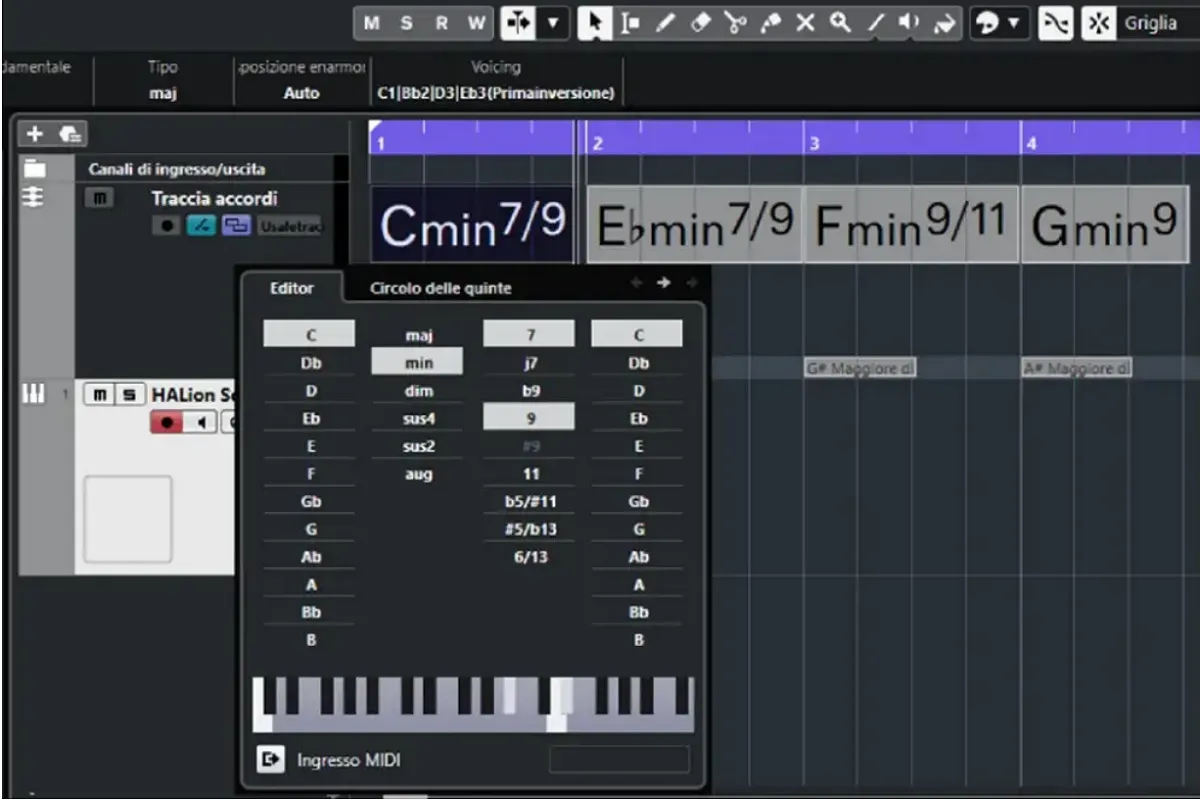Viewport: 1200px width, 800px height.
Task: Pick the Pencil draw tool
Action: click(x=666, y=23)
